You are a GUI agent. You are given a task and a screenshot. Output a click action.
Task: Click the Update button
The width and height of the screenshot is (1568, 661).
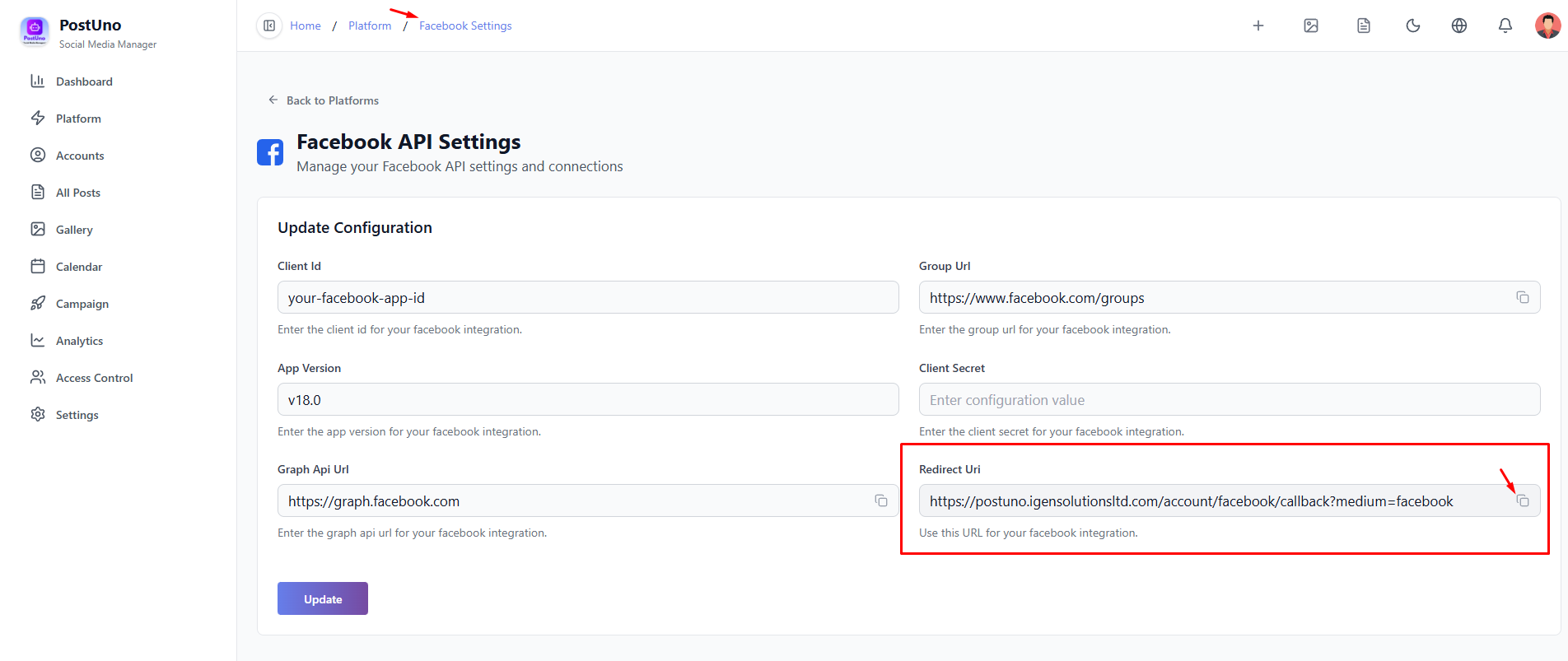[x=322, y=598]
